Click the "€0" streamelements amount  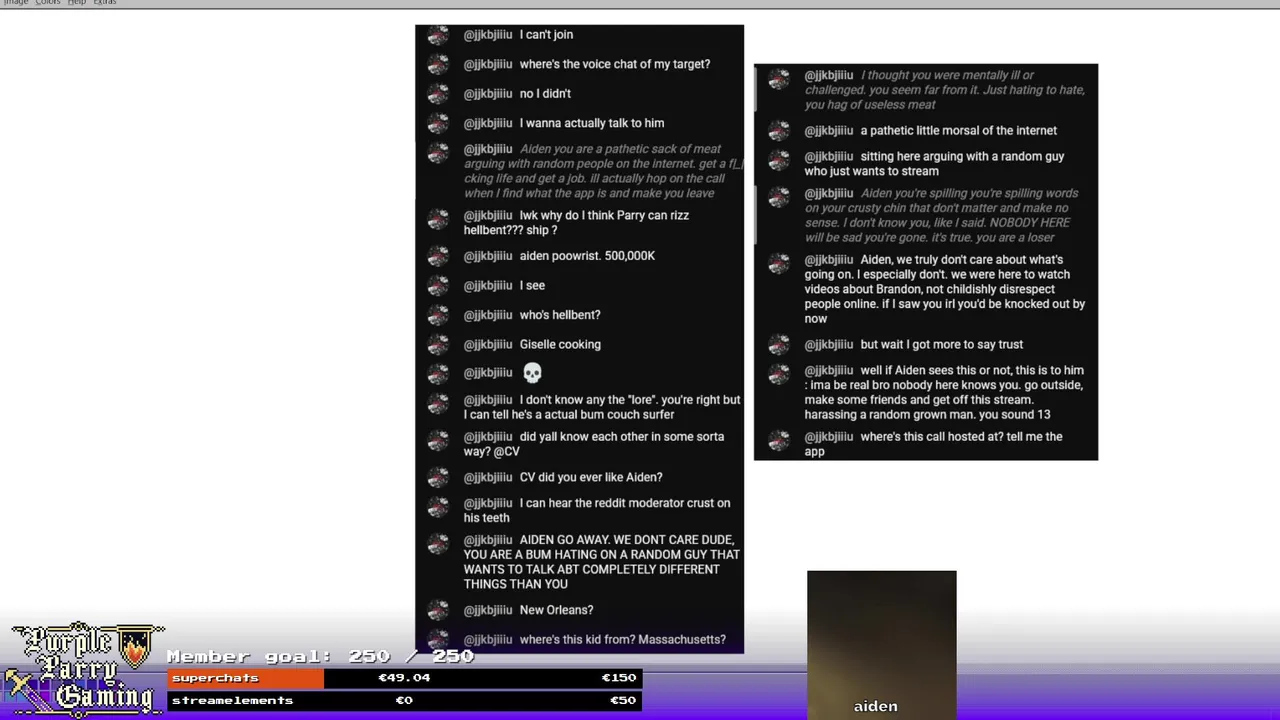[404, 701]
